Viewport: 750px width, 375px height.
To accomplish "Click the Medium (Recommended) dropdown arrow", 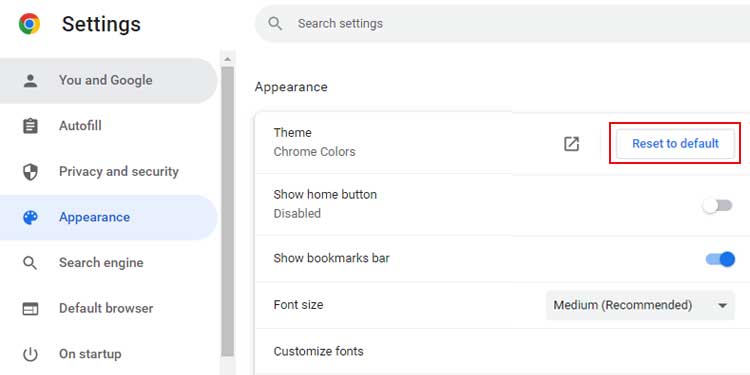I will tap(723, 306).
